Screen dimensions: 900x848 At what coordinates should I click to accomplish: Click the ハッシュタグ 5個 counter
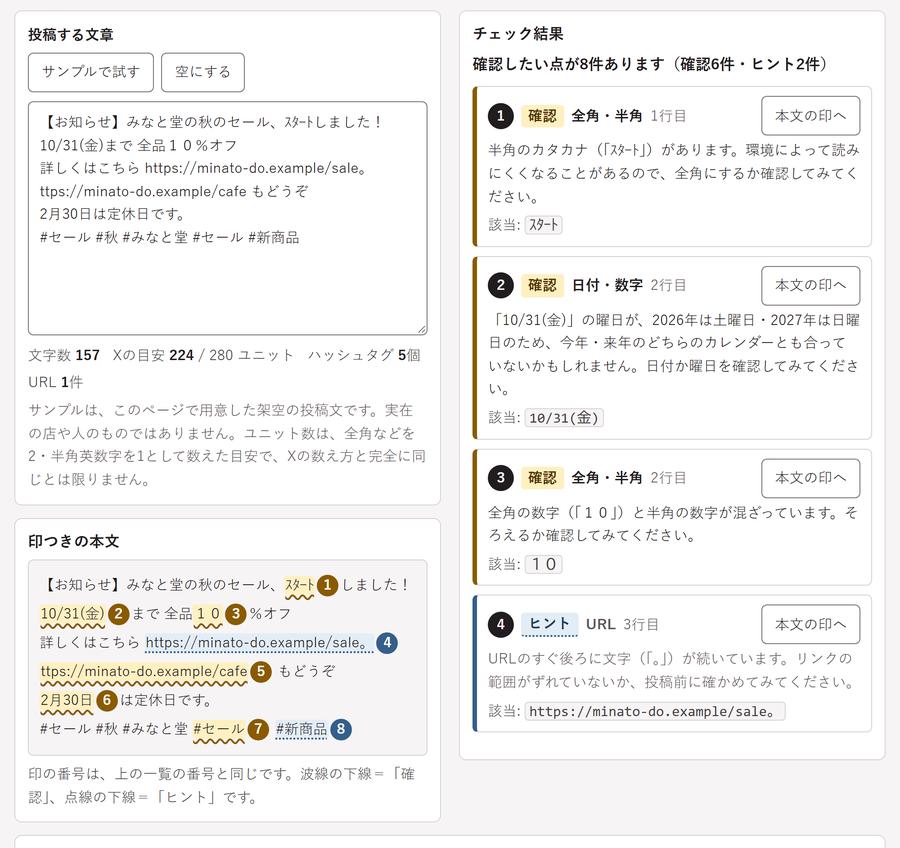[x=364, y=355]
